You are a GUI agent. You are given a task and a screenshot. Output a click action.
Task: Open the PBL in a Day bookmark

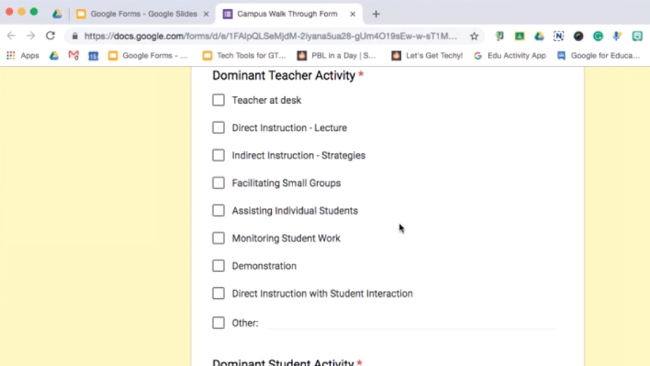click(337, 56)
